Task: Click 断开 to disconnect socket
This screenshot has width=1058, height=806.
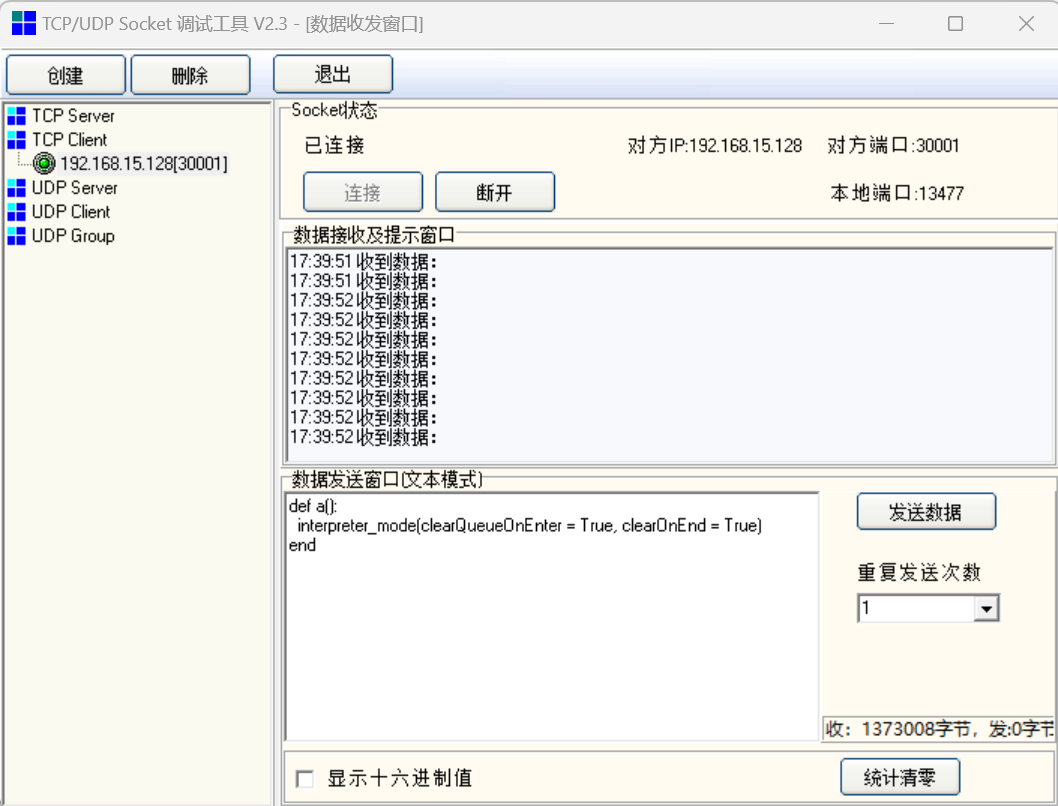Action: 495,193
